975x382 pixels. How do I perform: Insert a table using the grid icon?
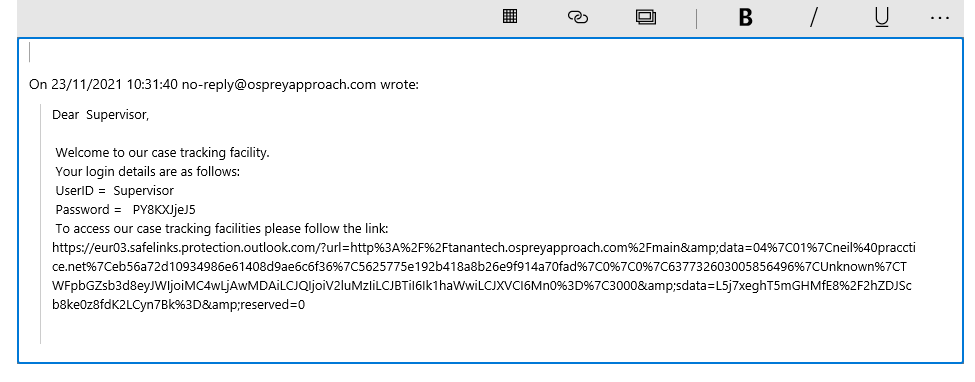coord(510,17)
